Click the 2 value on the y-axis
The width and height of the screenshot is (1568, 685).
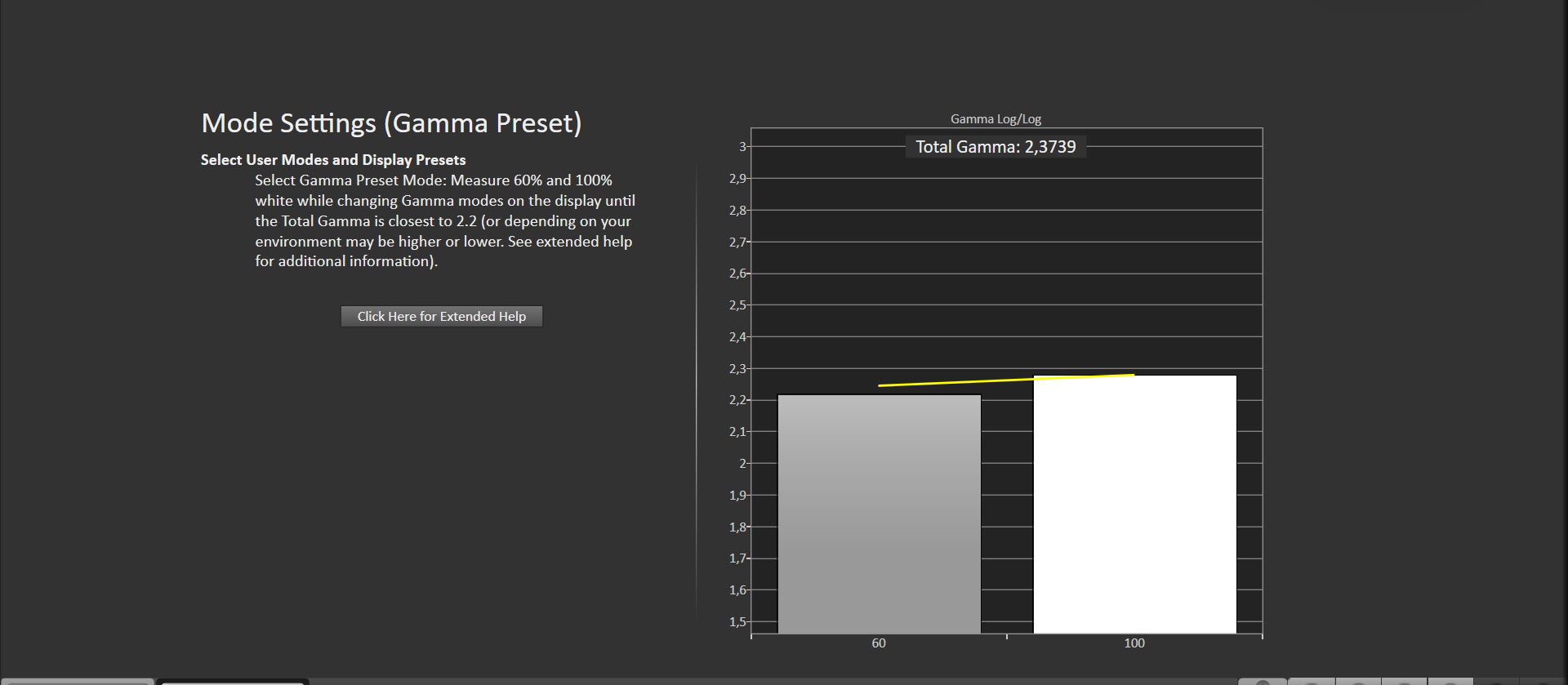(x=742, y=464)
